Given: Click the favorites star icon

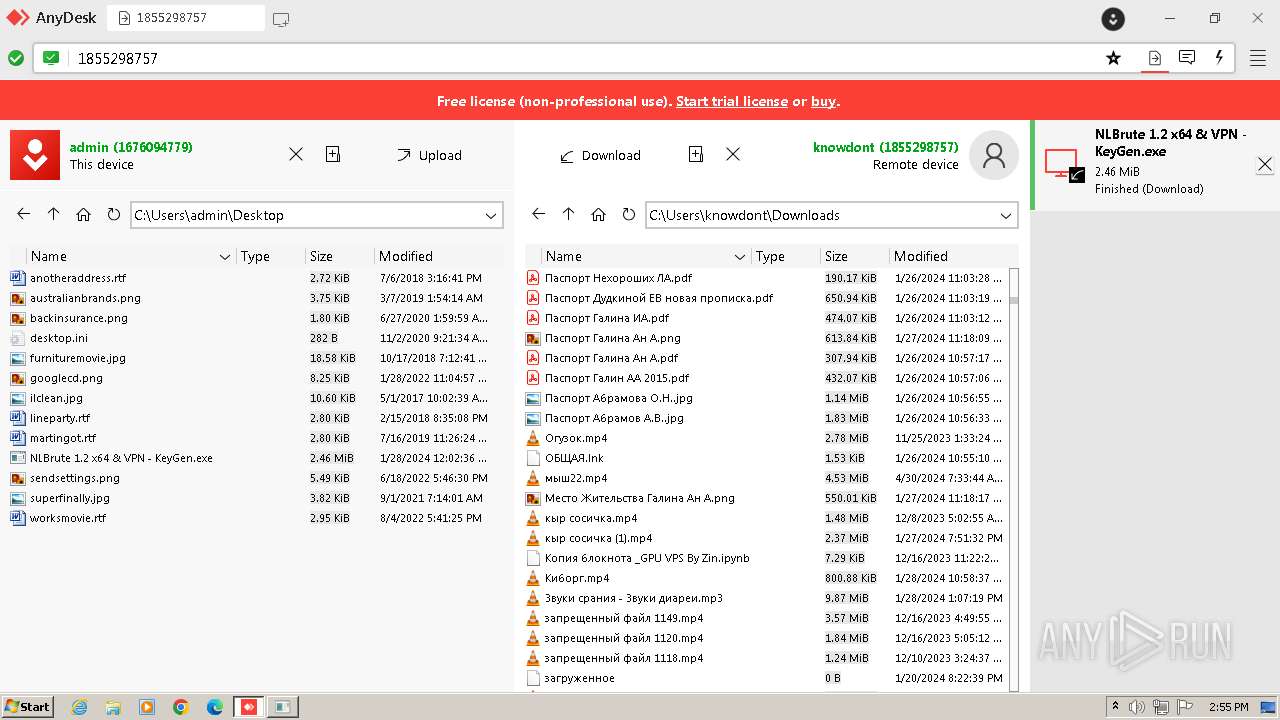Looking at the screenshot, I should click(x=1113, y=58).
